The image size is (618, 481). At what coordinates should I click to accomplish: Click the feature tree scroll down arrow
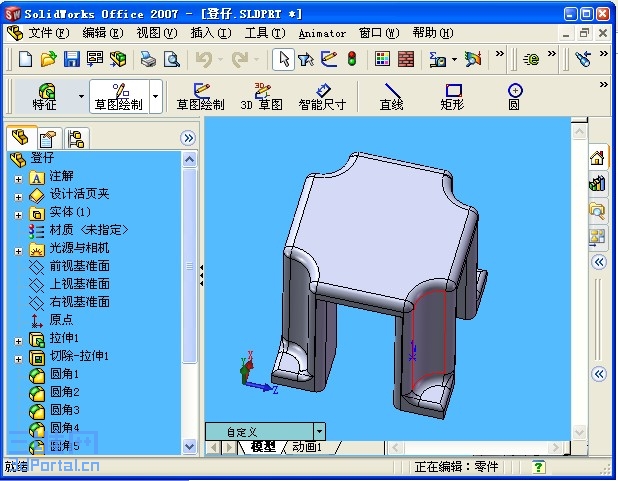coord(190,447)
